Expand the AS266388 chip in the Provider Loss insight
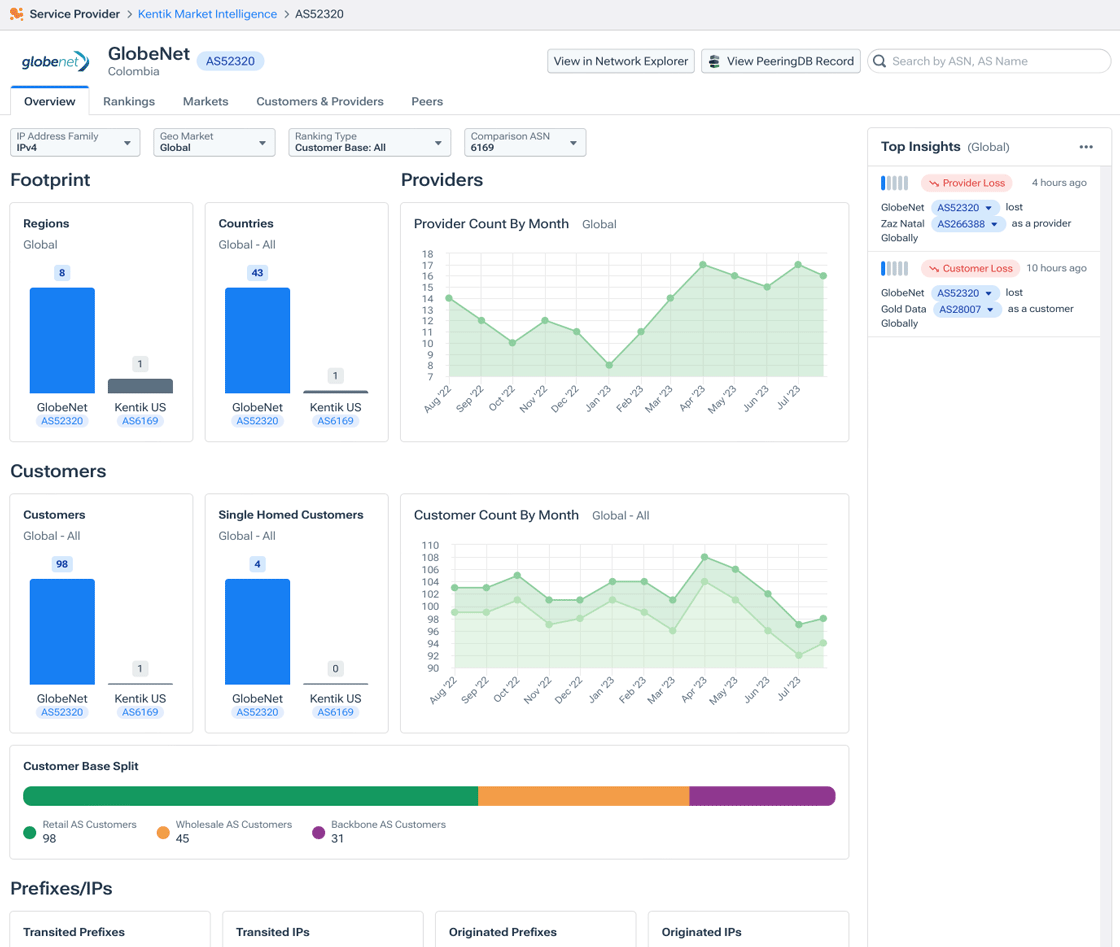 (993, 223)
